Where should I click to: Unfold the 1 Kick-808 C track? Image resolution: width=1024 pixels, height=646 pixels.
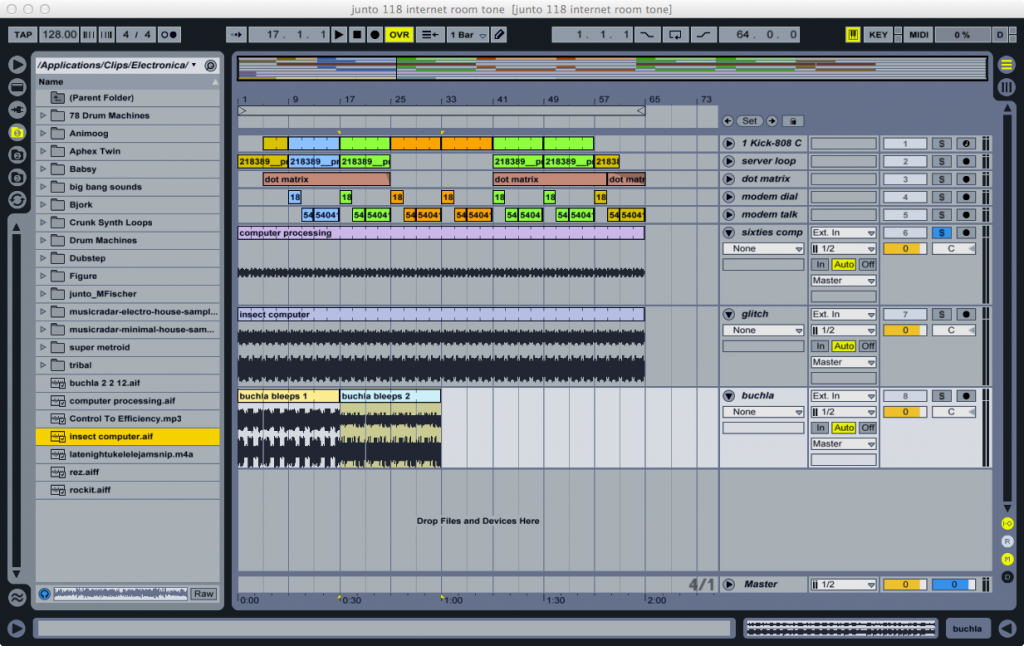coord(729,143)
